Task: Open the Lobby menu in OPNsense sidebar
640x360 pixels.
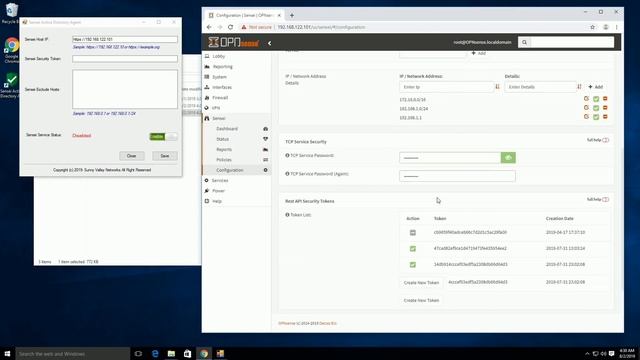Action: tap(218, 56)
